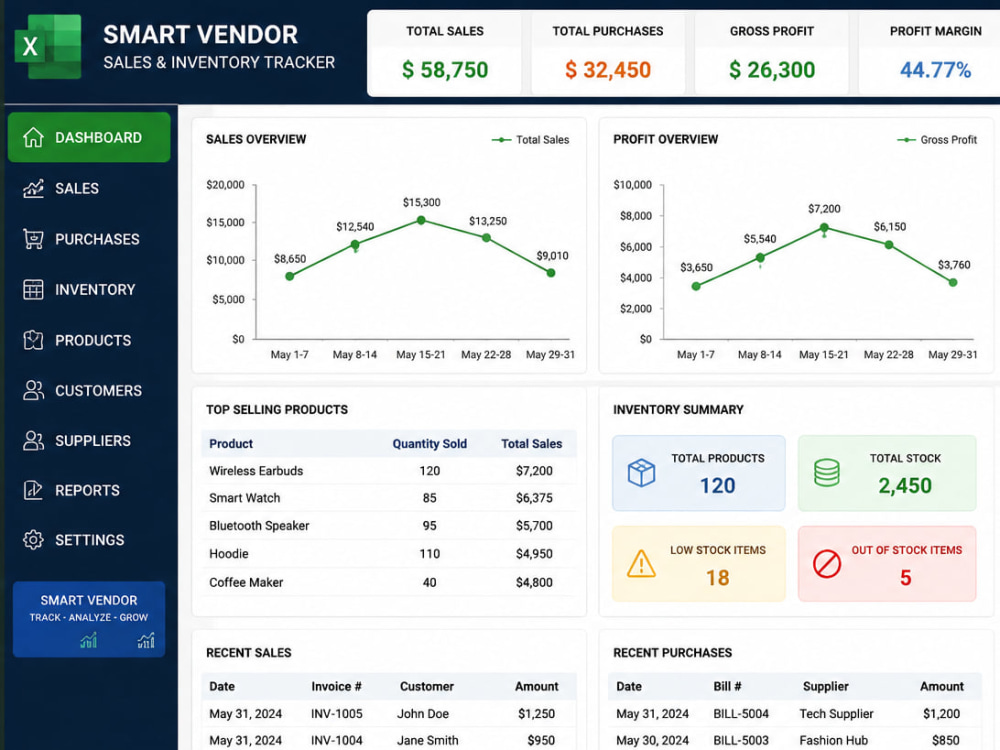The image size is (1000, 750).
Task: Click the Supplier column header
Action: (x=825, y=687)
